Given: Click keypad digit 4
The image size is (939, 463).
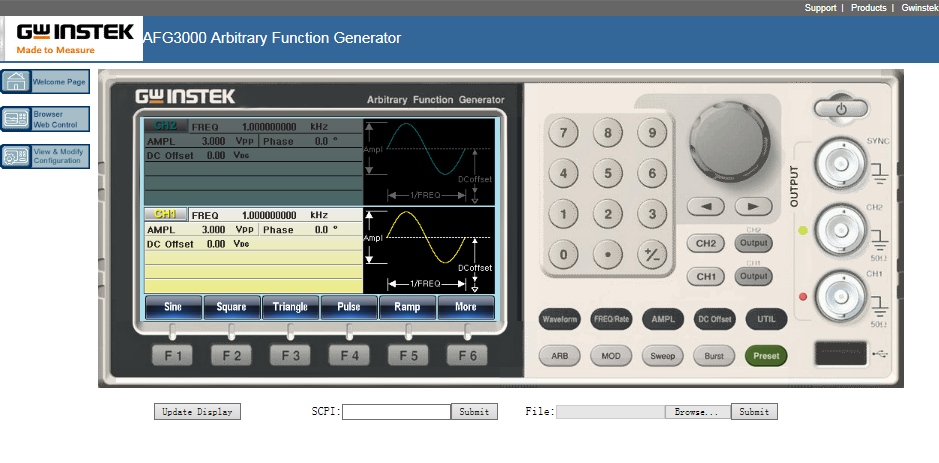Looking at the screenshot, I should tap(564, 174).
